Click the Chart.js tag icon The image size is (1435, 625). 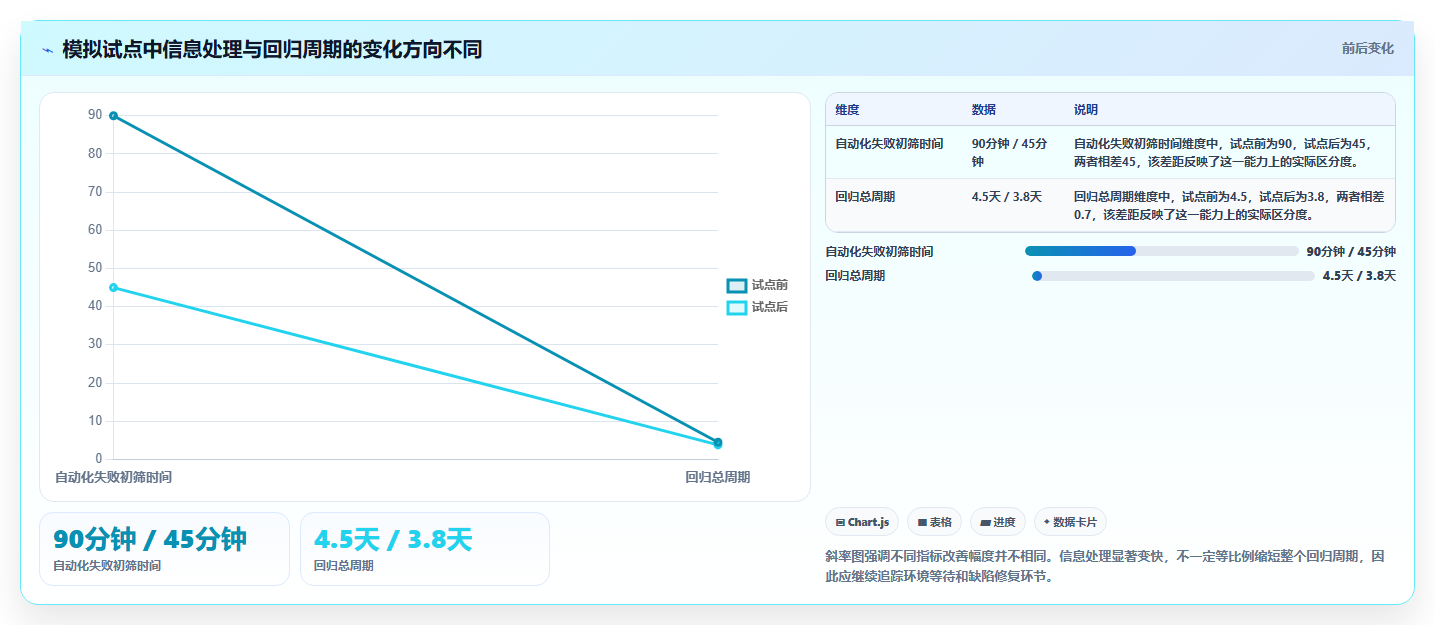point(840,523)
